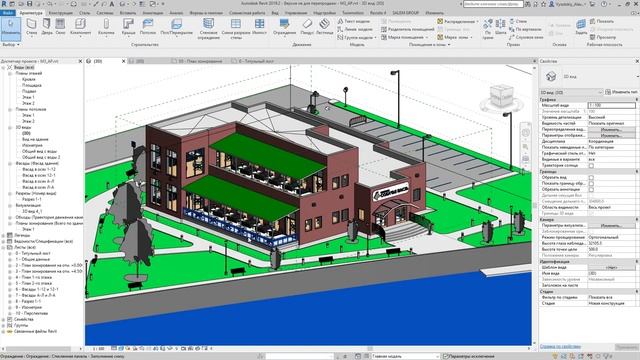
Task: Click the view template <Нет> button
Action: pos(611,267)
